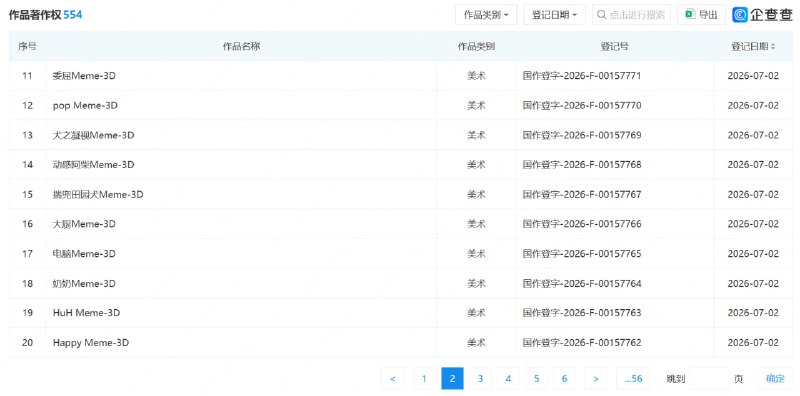Click the 作品类别 column header

[476, 46]
